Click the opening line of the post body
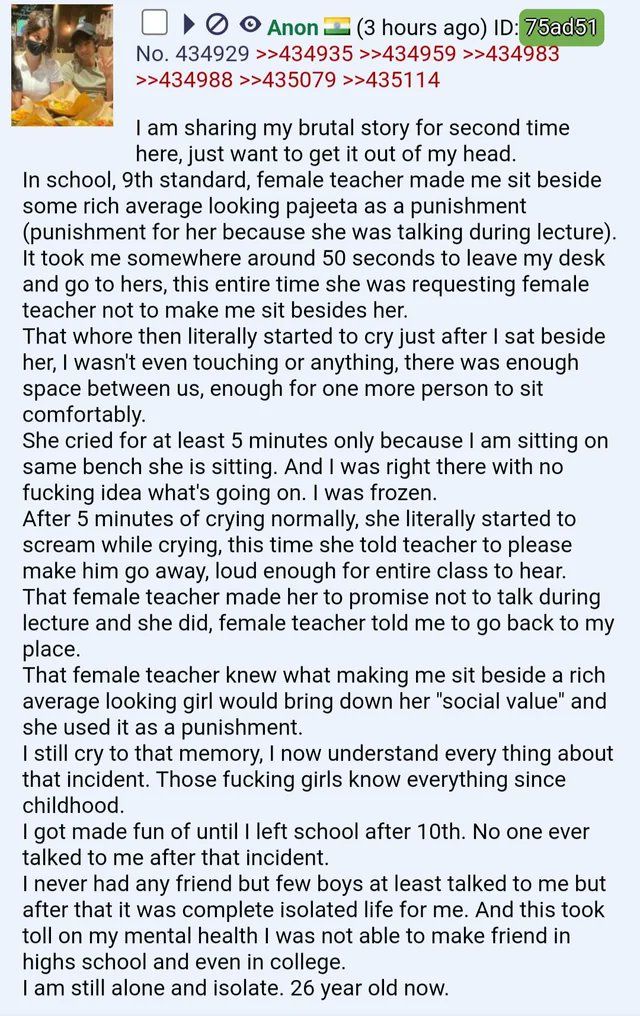 (x=352, y=129)
